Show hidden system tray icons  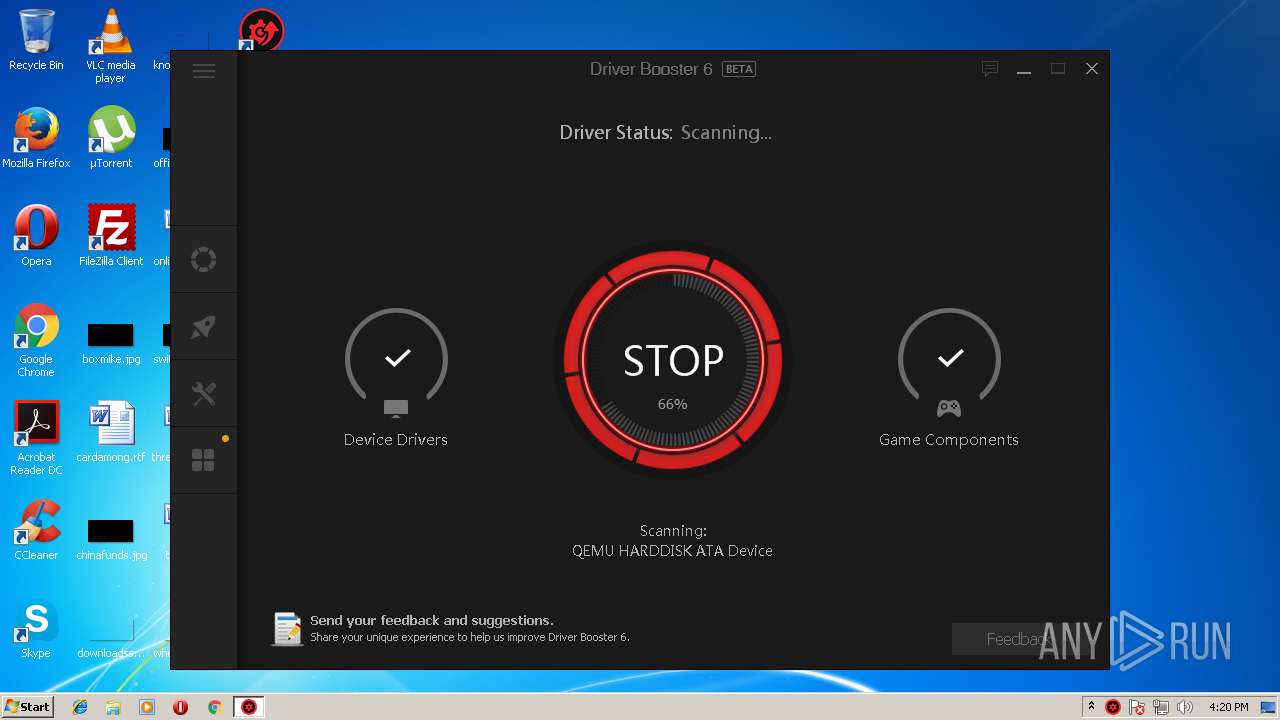point(1091,707)
